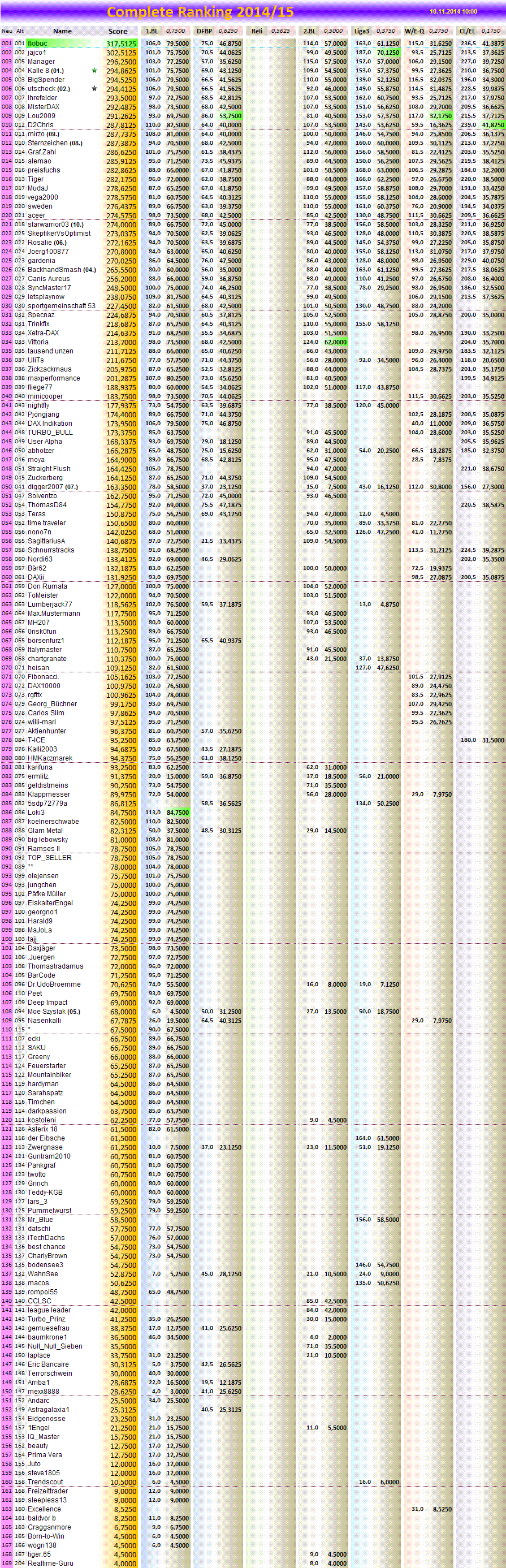Select the player name 'Realtime-Guru'

[50, 1563]
